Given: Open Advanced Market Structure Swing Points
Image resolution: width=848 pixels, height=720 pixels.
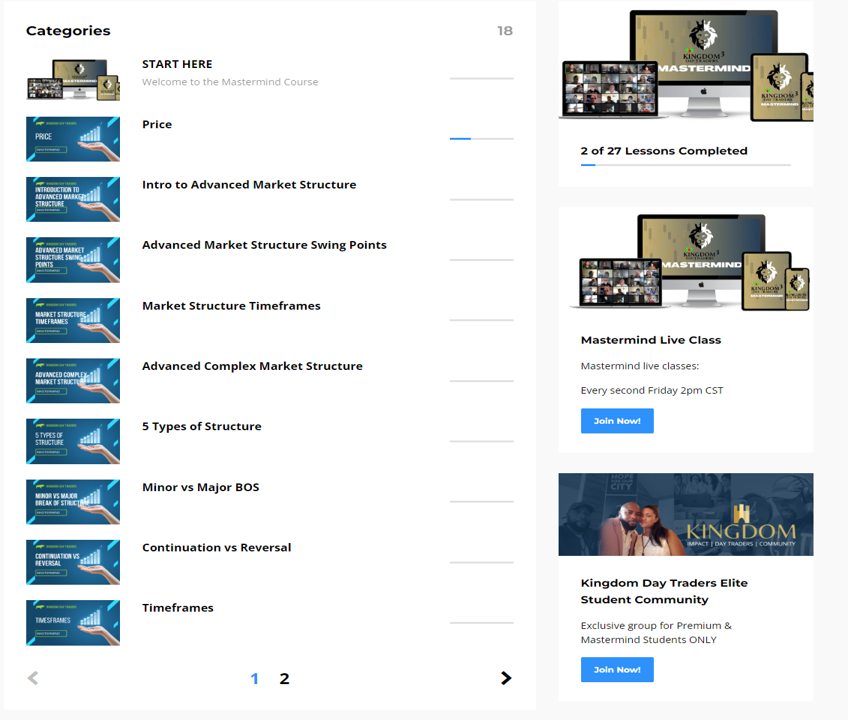Looking at the screenshot, I should 264,245.
